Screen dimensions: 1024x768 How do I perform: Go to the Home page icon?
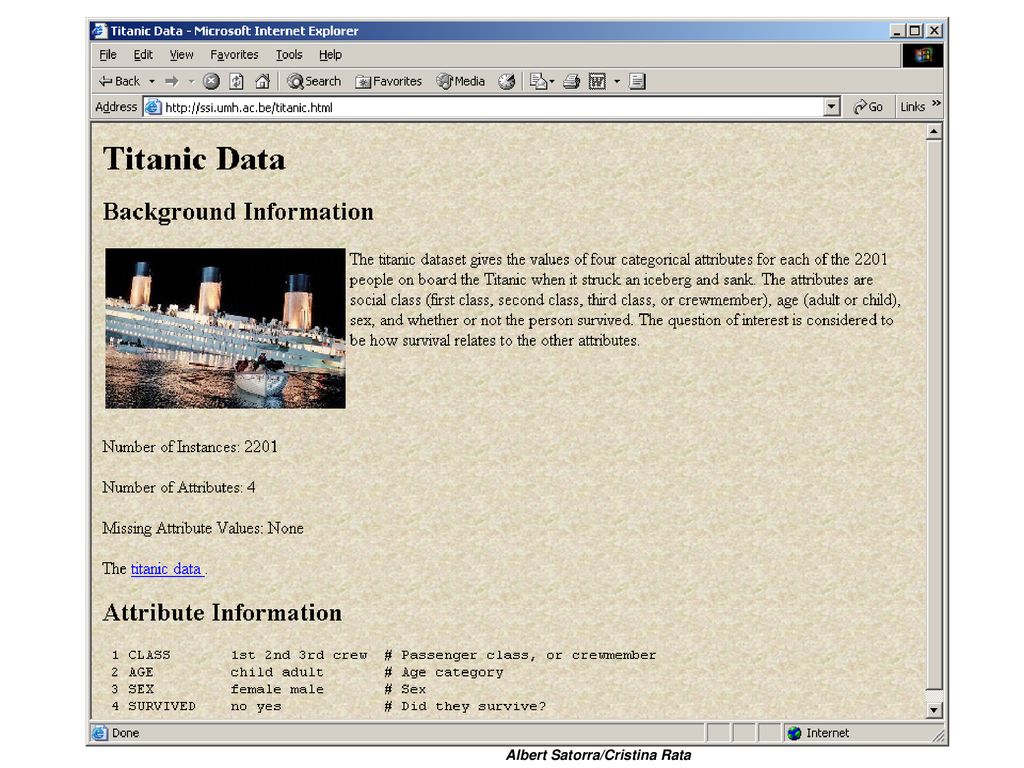click(263, 81)
